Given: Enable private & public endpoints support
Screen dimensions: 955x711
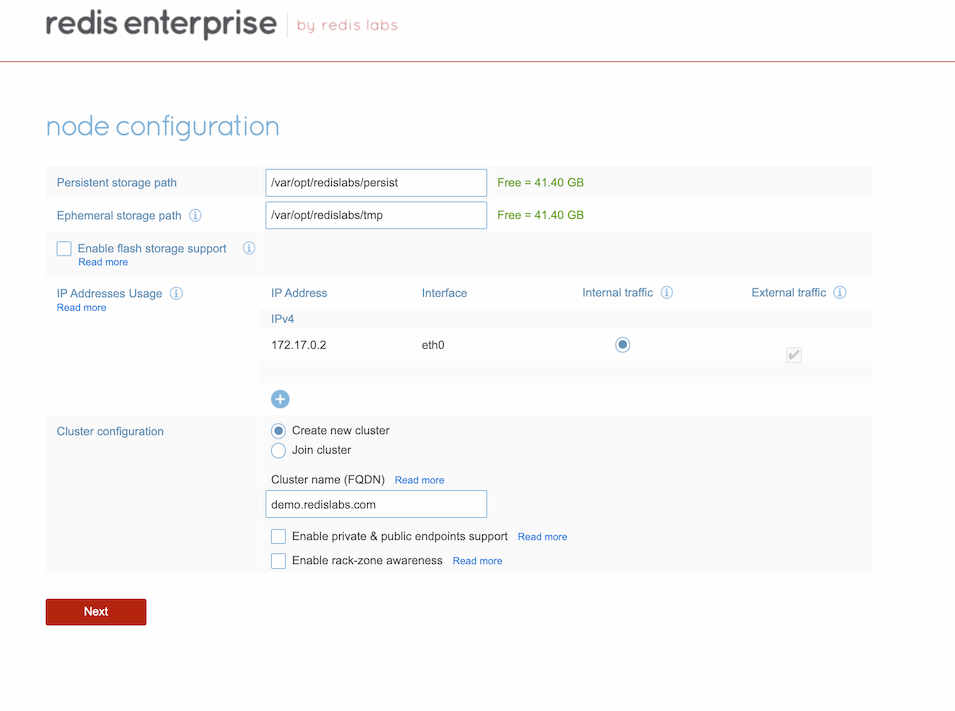Looking at the screenshot, I should 278,537.
